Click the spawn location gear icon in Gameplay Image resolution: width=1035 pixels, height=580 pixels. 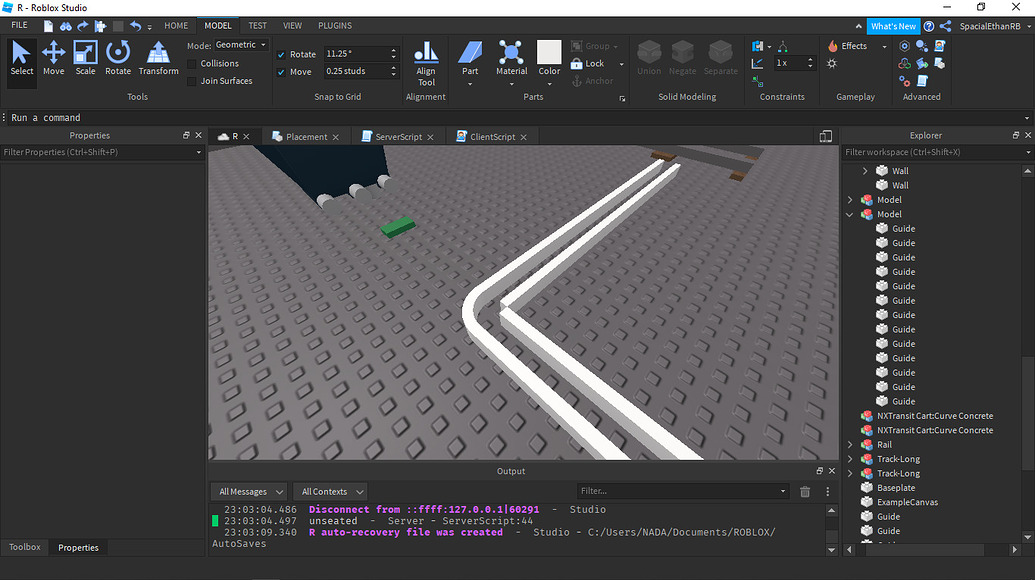point(832,63)
